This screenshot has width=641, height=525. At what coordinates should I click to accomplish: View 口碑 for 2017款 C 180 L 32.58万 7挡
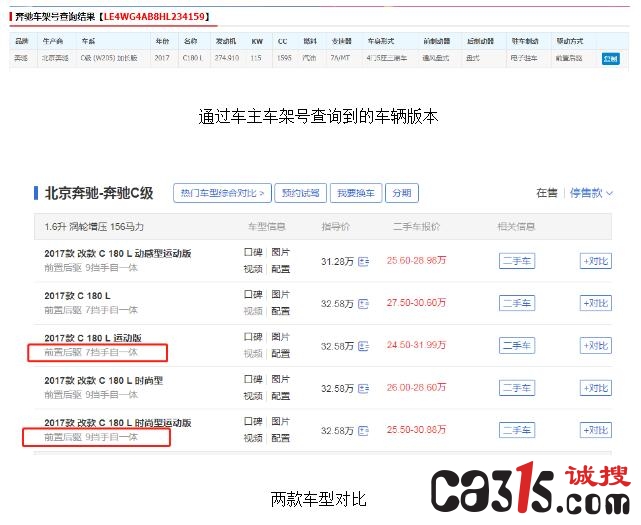[x=253, y=294]
